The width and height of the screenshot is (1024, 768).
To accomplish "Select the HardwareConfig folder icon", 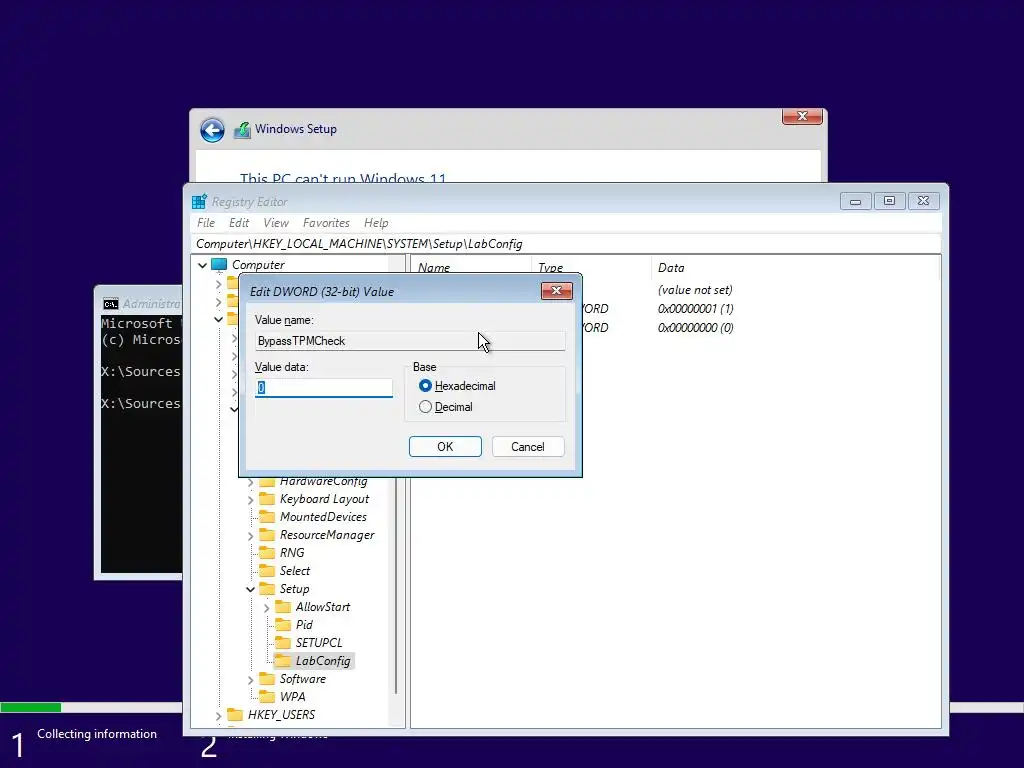I will [267, 482].
